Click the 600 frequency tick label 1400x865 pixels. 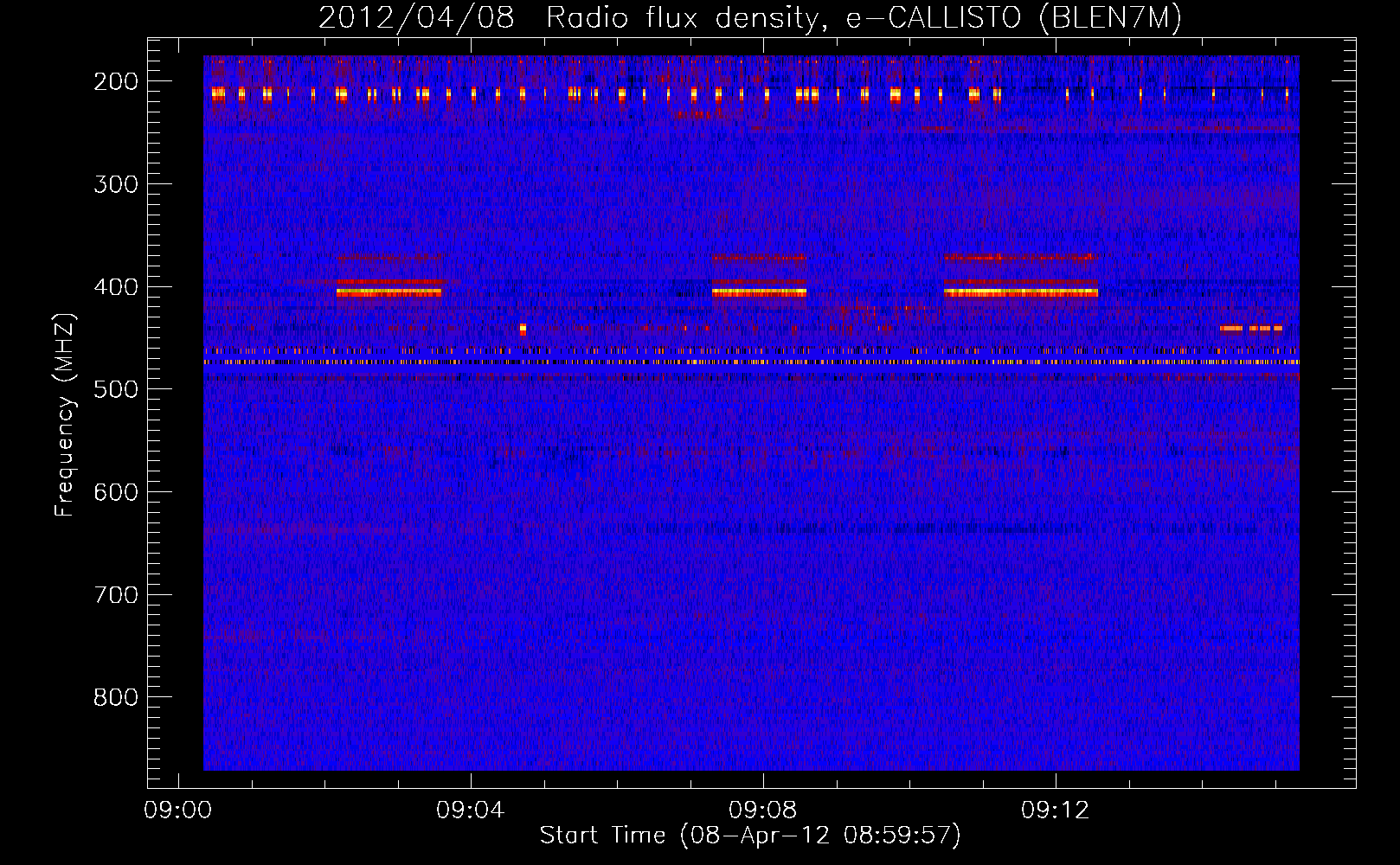[116, 491]
